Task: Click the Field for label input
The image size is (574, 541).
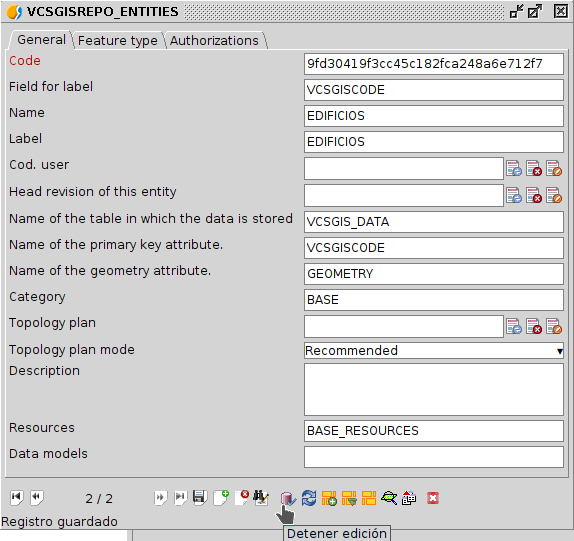Action: [434, 90]
